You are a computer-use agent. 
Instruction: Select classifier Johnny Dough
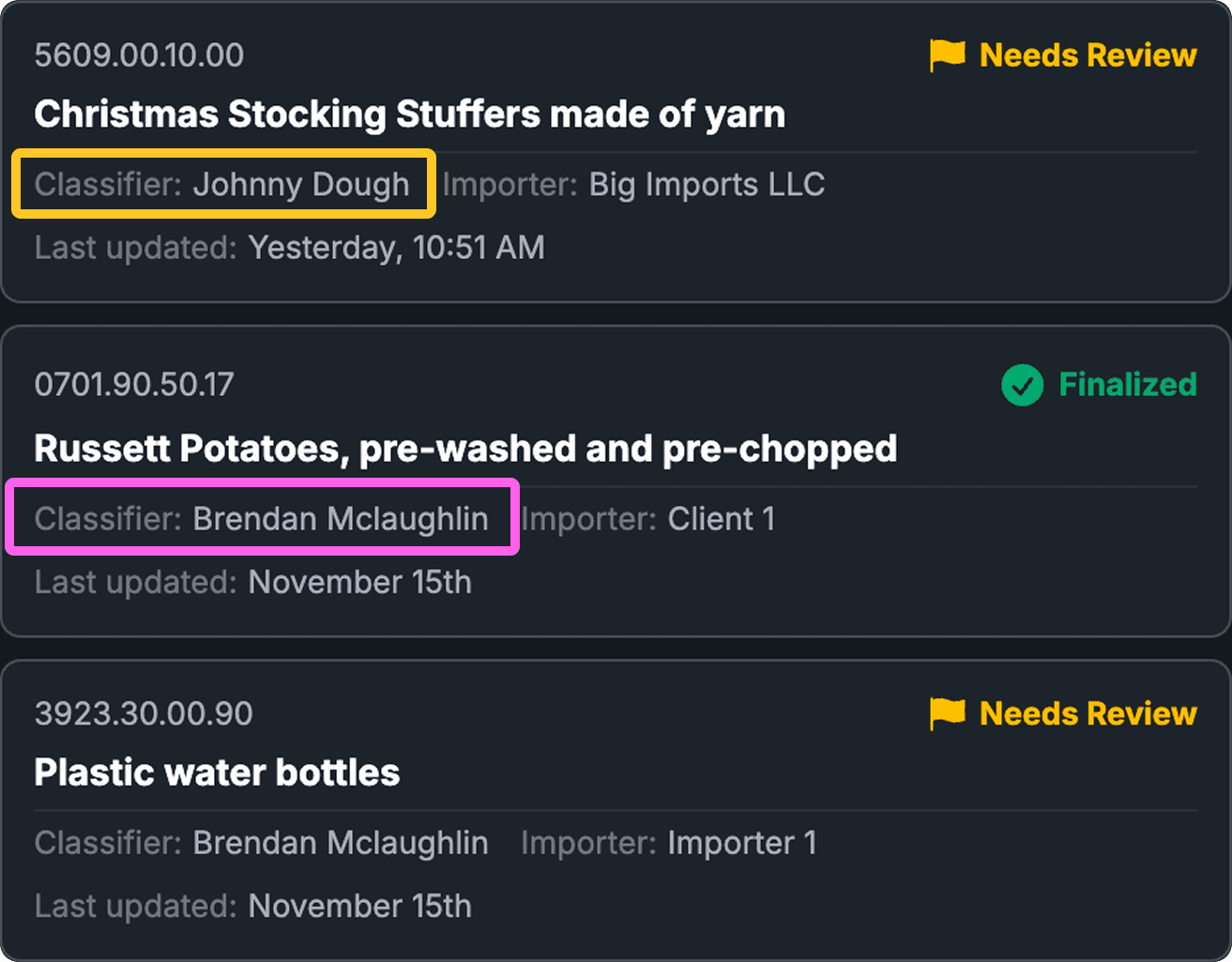300,185
